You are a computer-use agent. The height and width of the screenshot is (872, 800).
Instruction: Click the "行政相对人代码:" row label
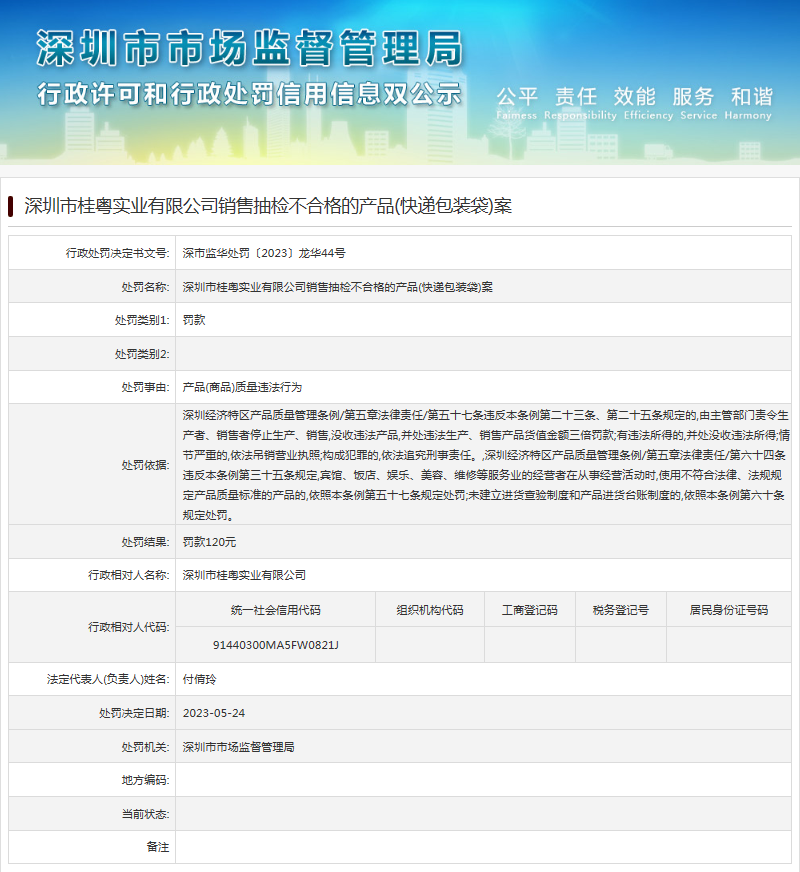(x=128, y=627)
